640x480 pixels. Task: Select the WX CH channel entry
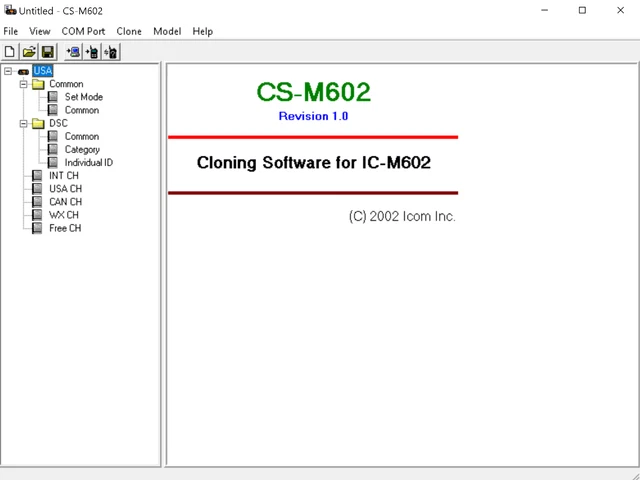click(x=64, y=215)
